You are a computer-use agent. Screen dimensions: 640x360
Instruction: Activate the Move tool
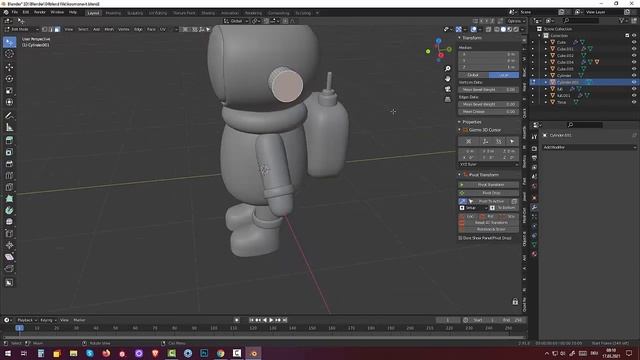click(x=9, y=67)
